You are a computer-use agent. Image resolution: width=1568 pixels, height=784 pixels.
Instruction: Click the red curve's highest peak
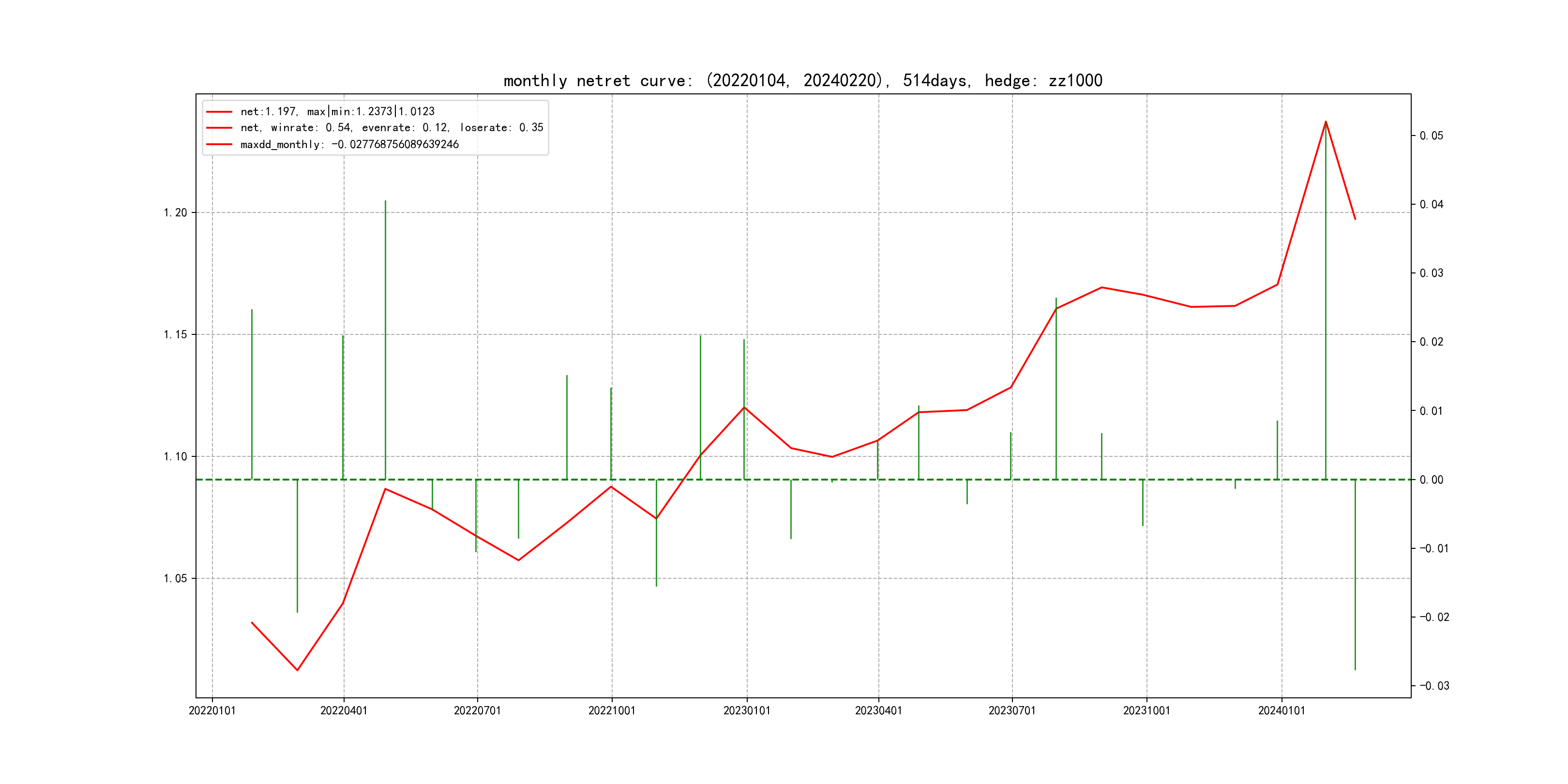pos(1326,122)
